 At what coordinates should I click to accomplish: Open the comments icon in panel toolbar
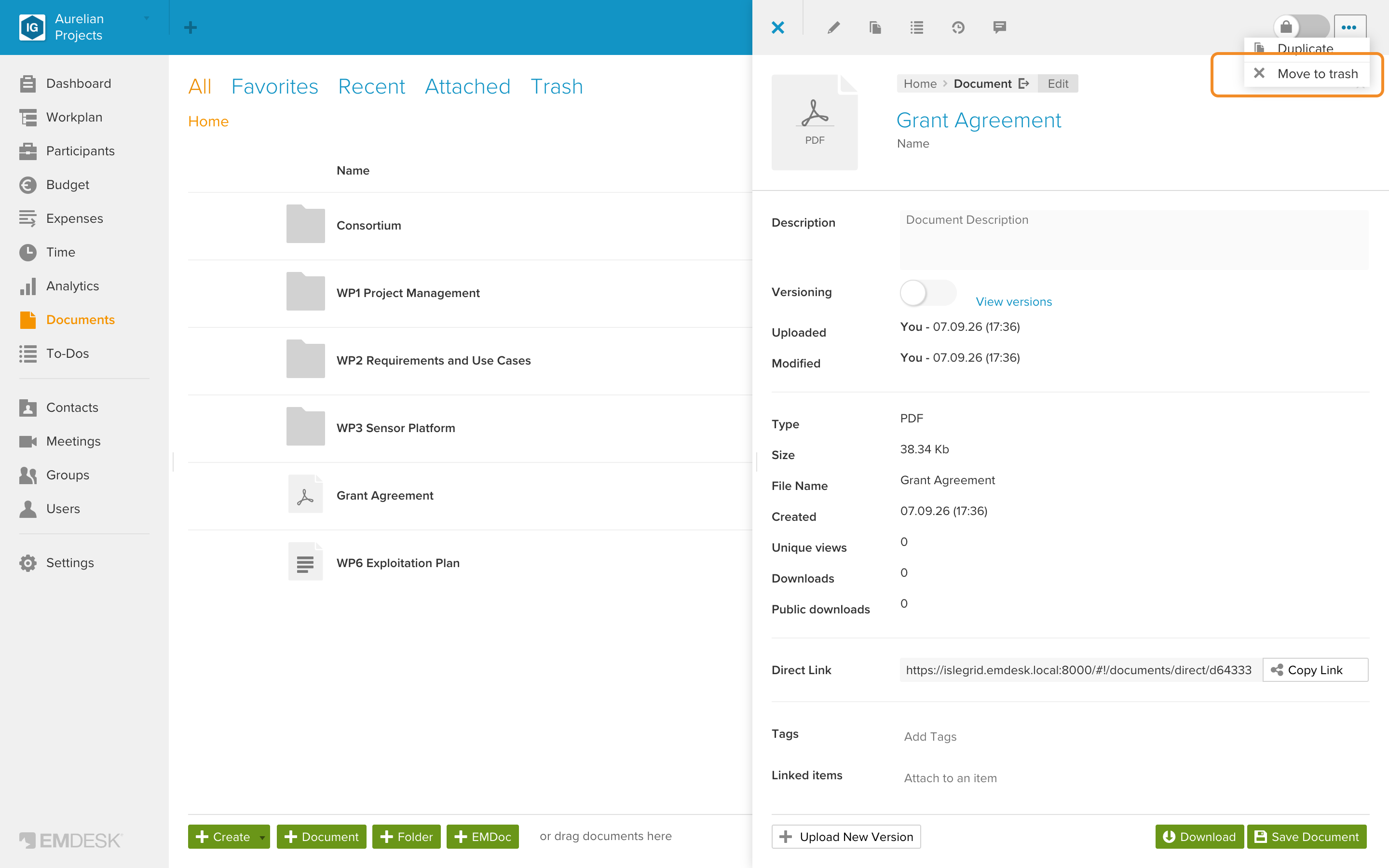[999, 27]
